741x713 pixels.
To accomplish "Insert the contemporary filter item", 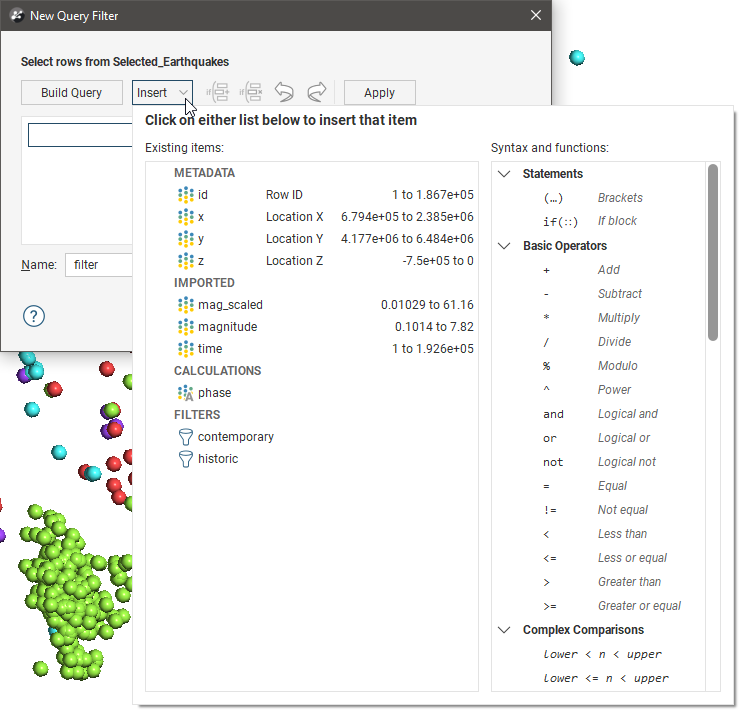I will [x=235, y=437].
